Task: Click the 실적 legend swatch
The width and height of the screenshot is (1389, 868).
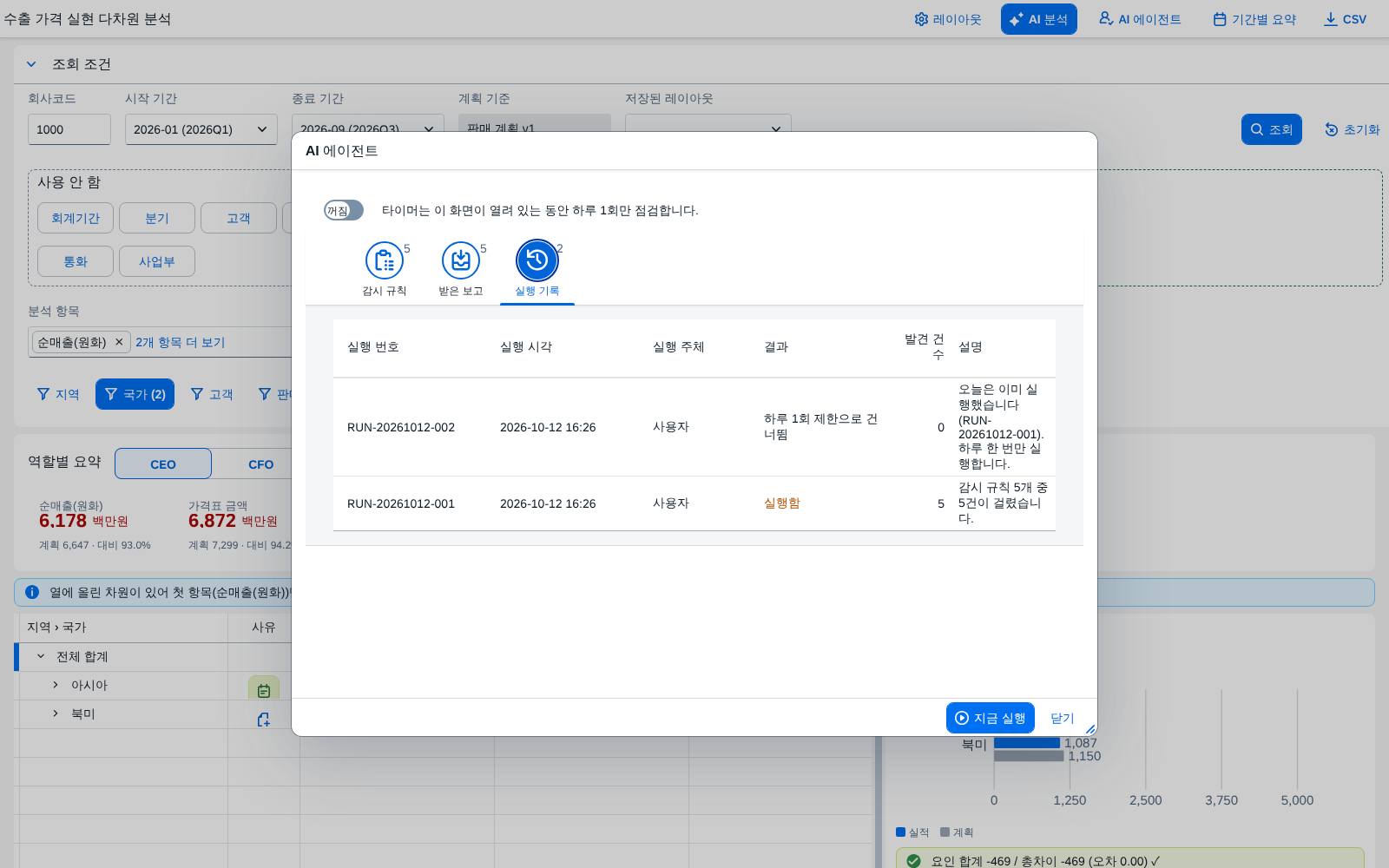Action: coord(900,832)
